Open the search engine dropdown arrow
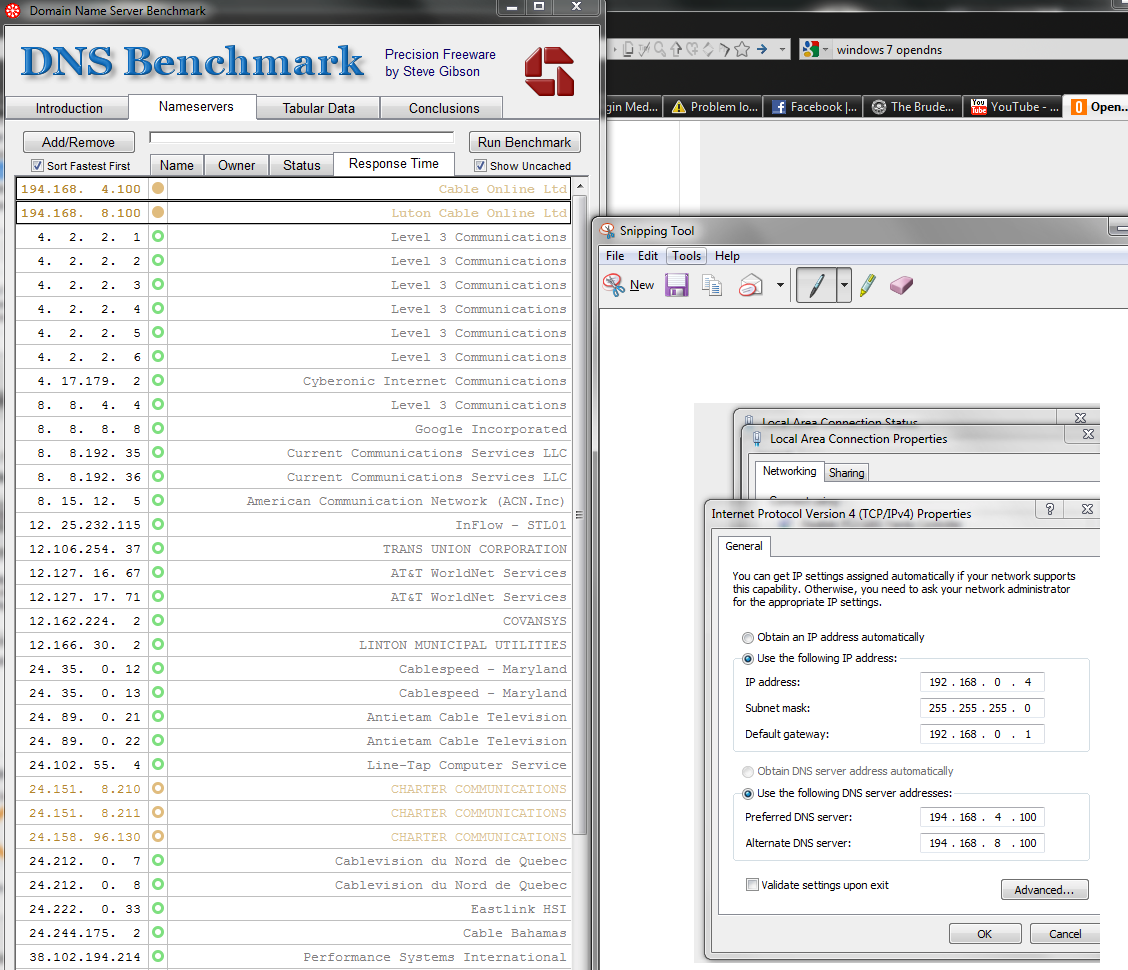The width and height of the screenshot is (1128, 970). (825, 50)
